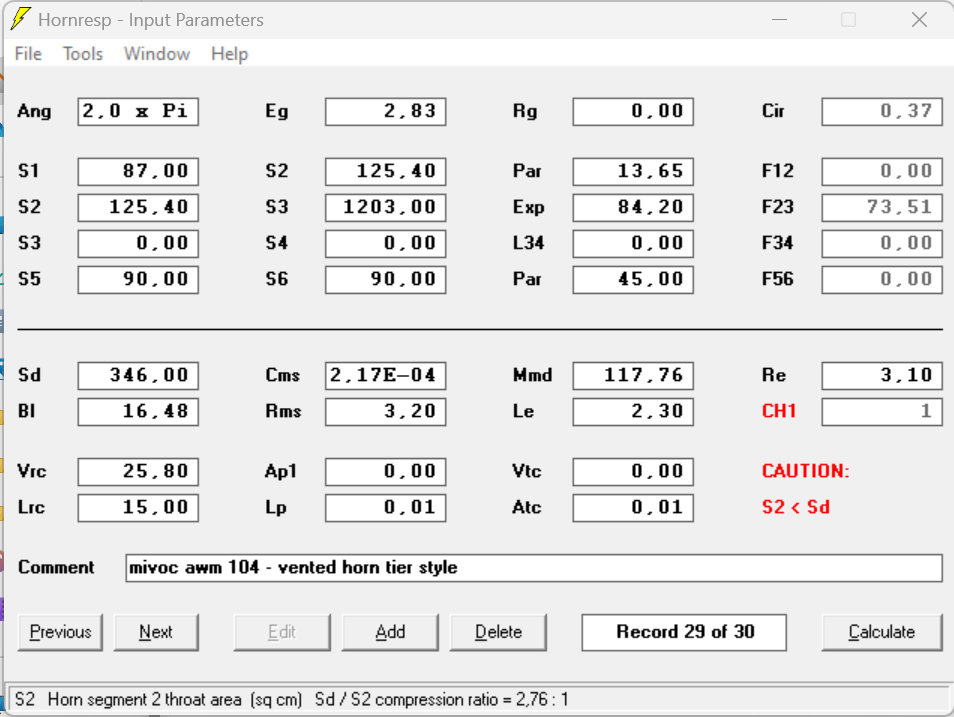
Task: Click the F12 value field
Action: pyautogui.click(x=882, y=171)
